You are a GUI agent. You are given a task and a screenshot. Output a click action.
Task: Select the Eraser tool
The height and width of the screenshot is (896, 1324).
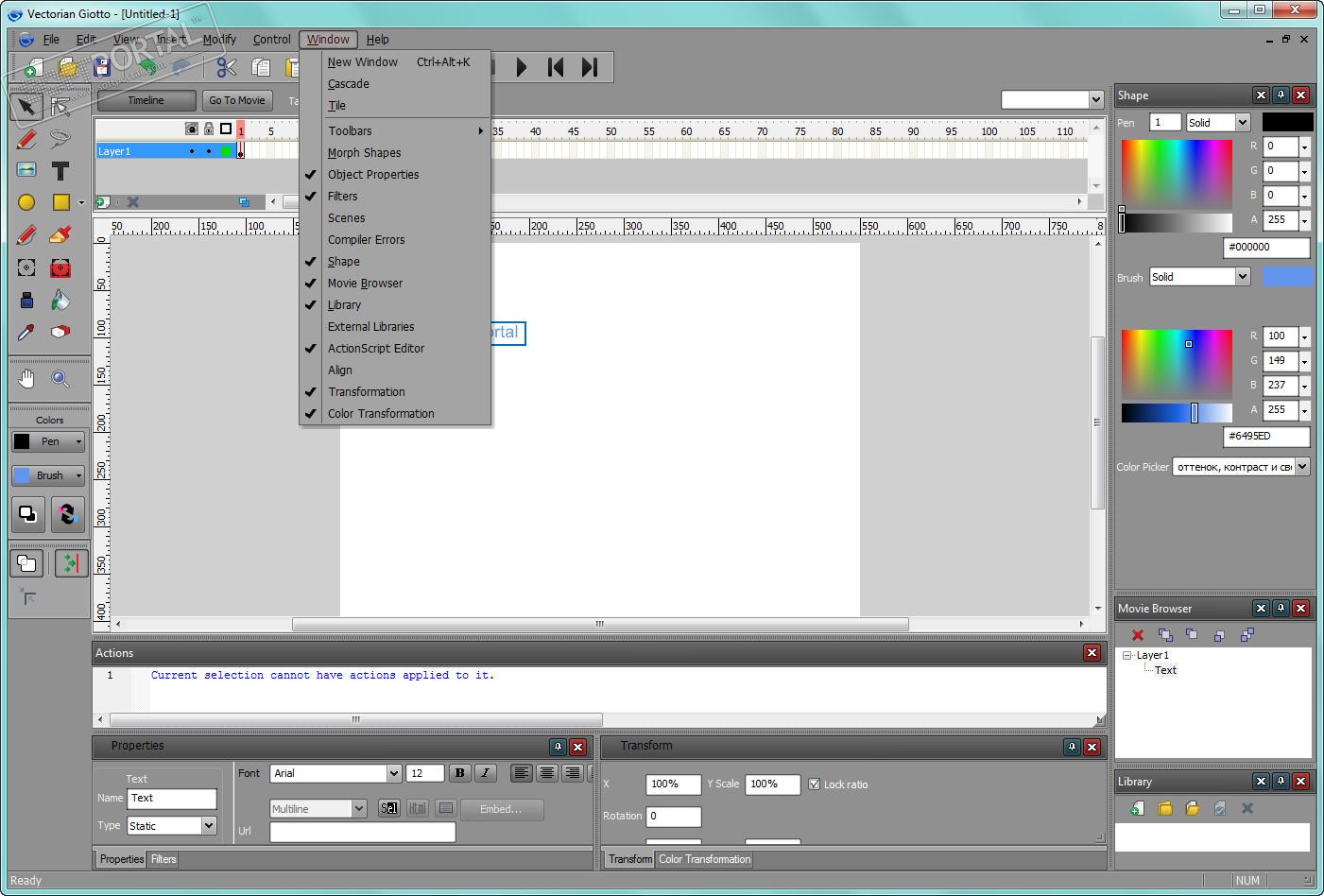click(x=60, y=333)
